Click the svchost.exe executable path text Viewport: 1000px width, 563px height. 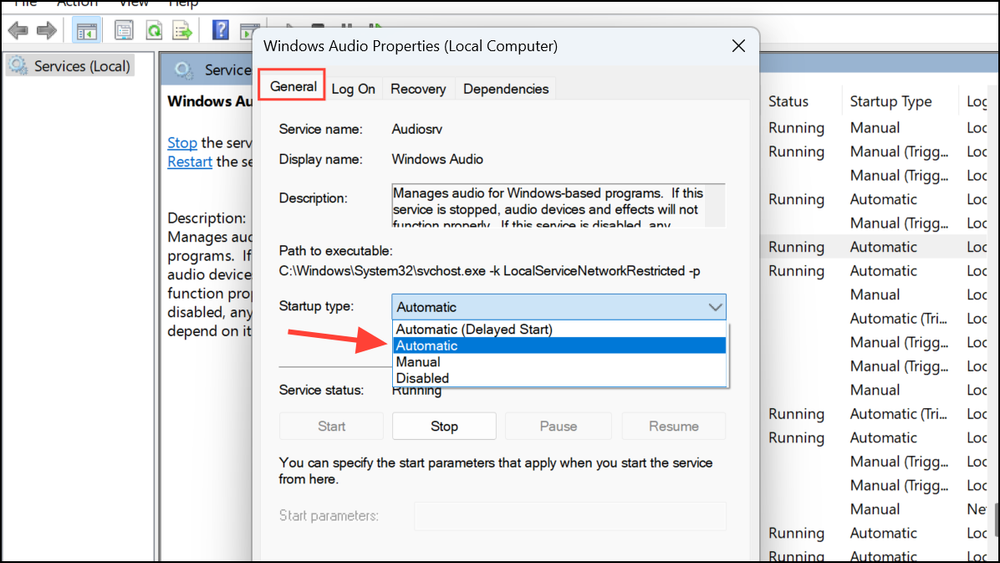(x=489, y=271)
